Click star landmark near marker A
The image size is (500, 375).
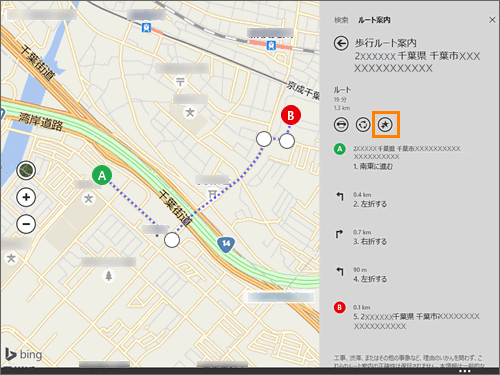point(88,199)
